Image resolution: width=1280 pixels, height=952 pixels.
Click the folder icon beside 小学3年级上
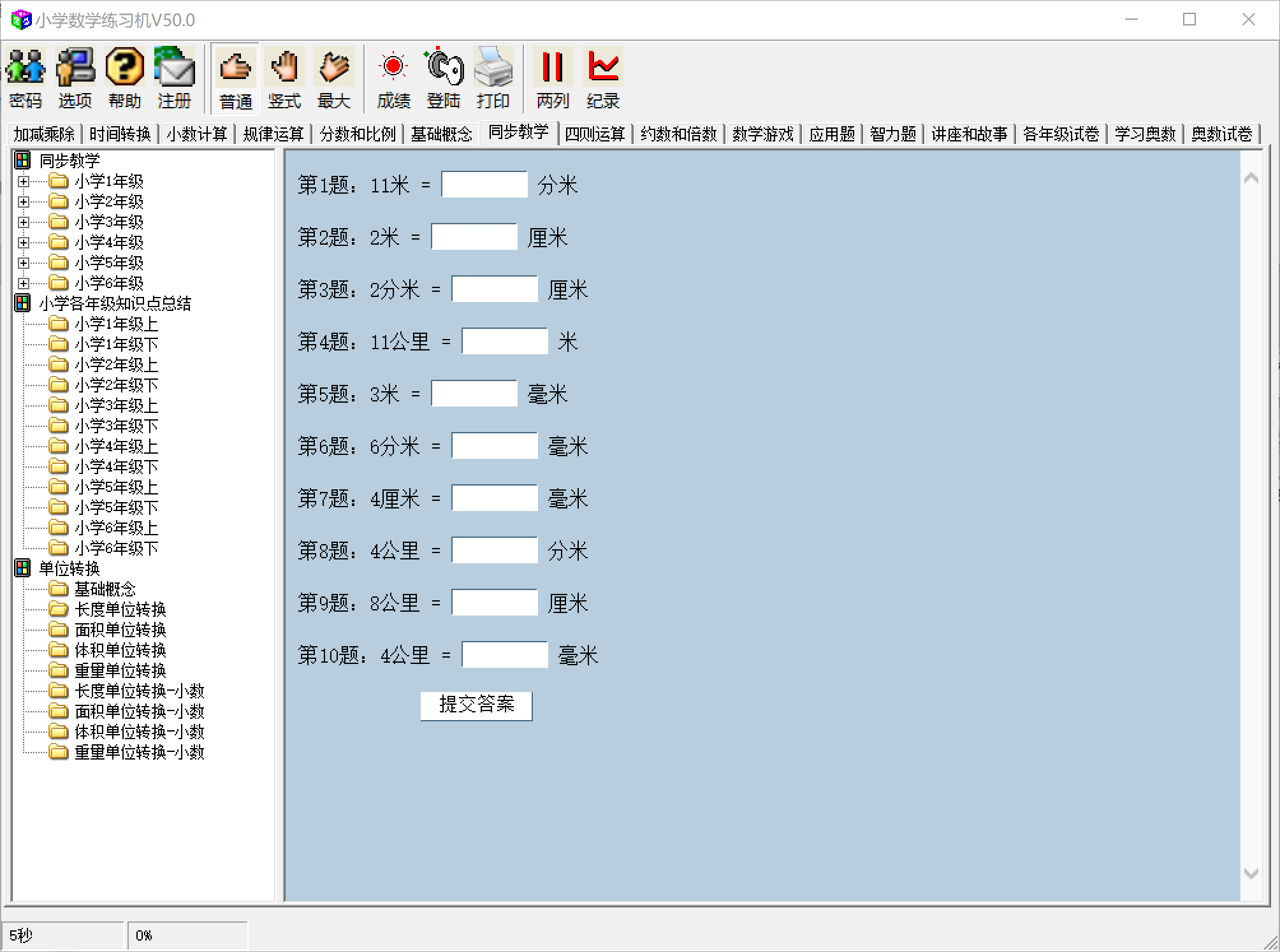[x=59, y=405]
